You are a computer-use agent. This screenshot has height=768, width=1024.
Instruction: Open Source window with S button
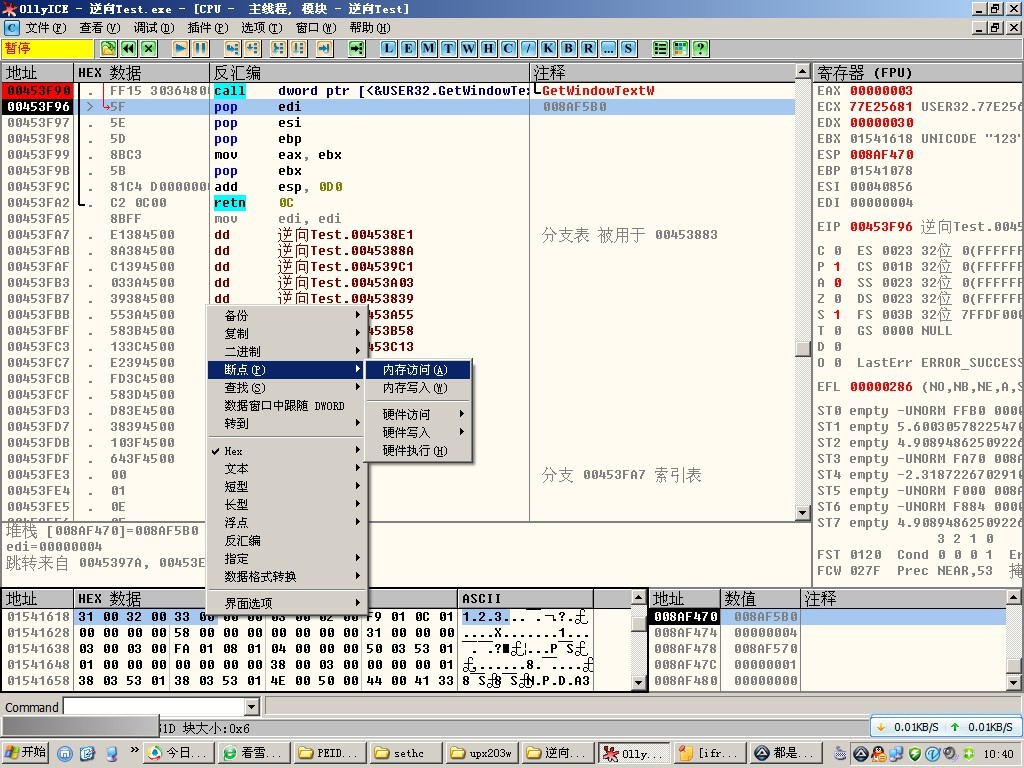coord(628,48)
